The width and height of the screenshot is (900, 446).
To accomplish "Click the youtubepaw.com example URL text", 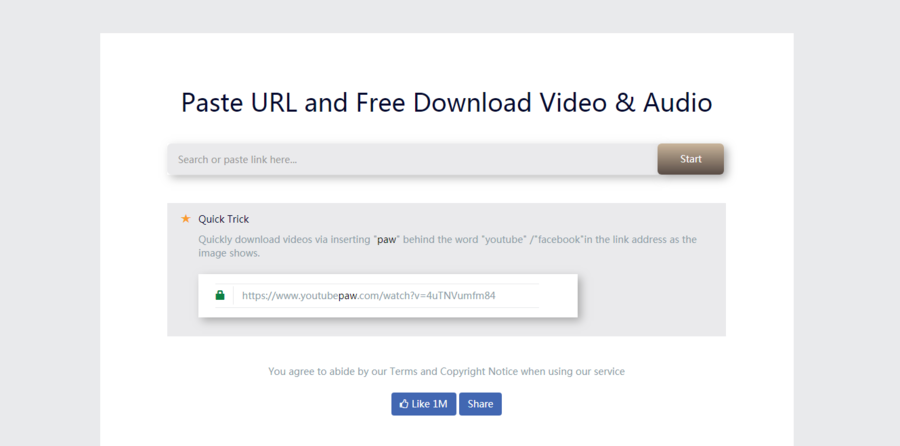I will point(368,296).
